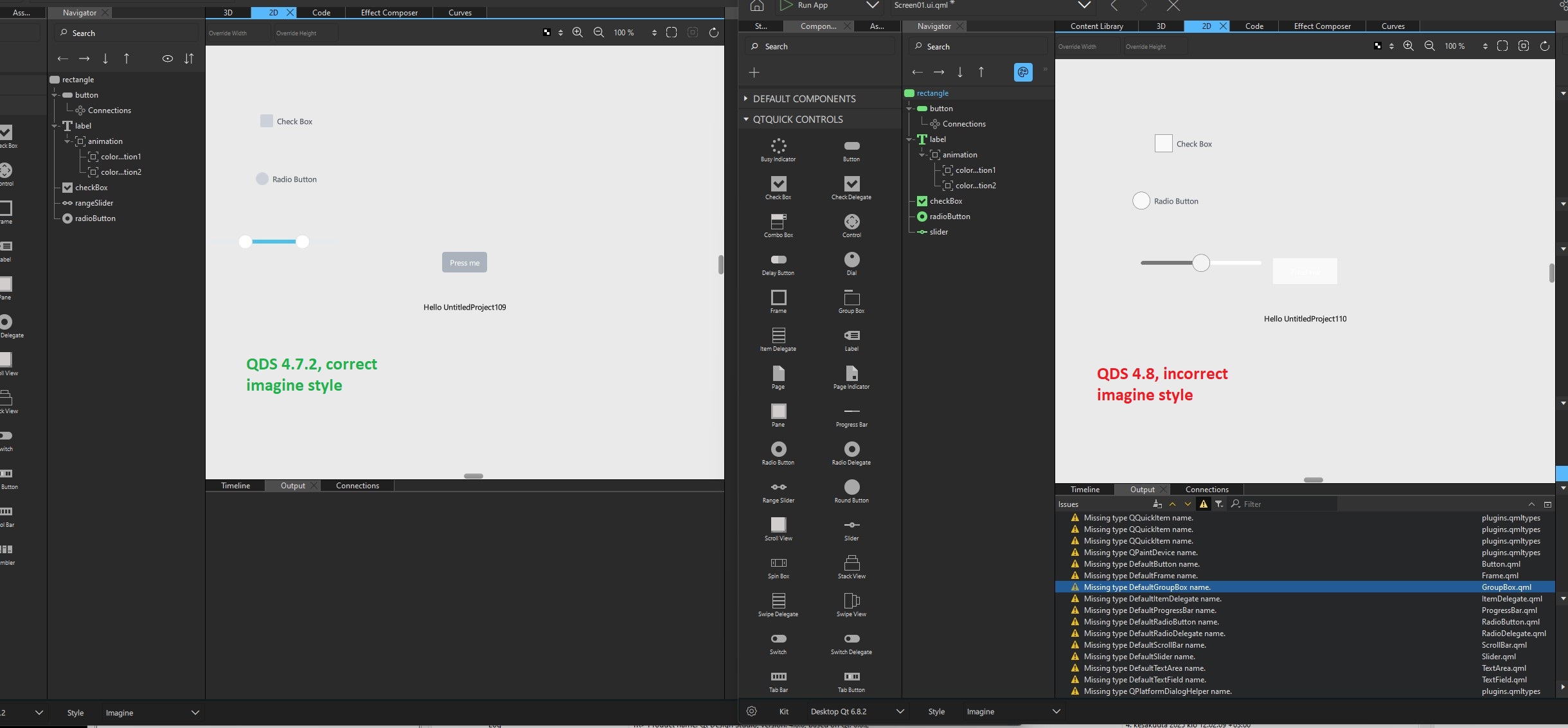The image size is (1568, 728).
Task: Select Radio Button in left canvas
Action: point(262,179)
